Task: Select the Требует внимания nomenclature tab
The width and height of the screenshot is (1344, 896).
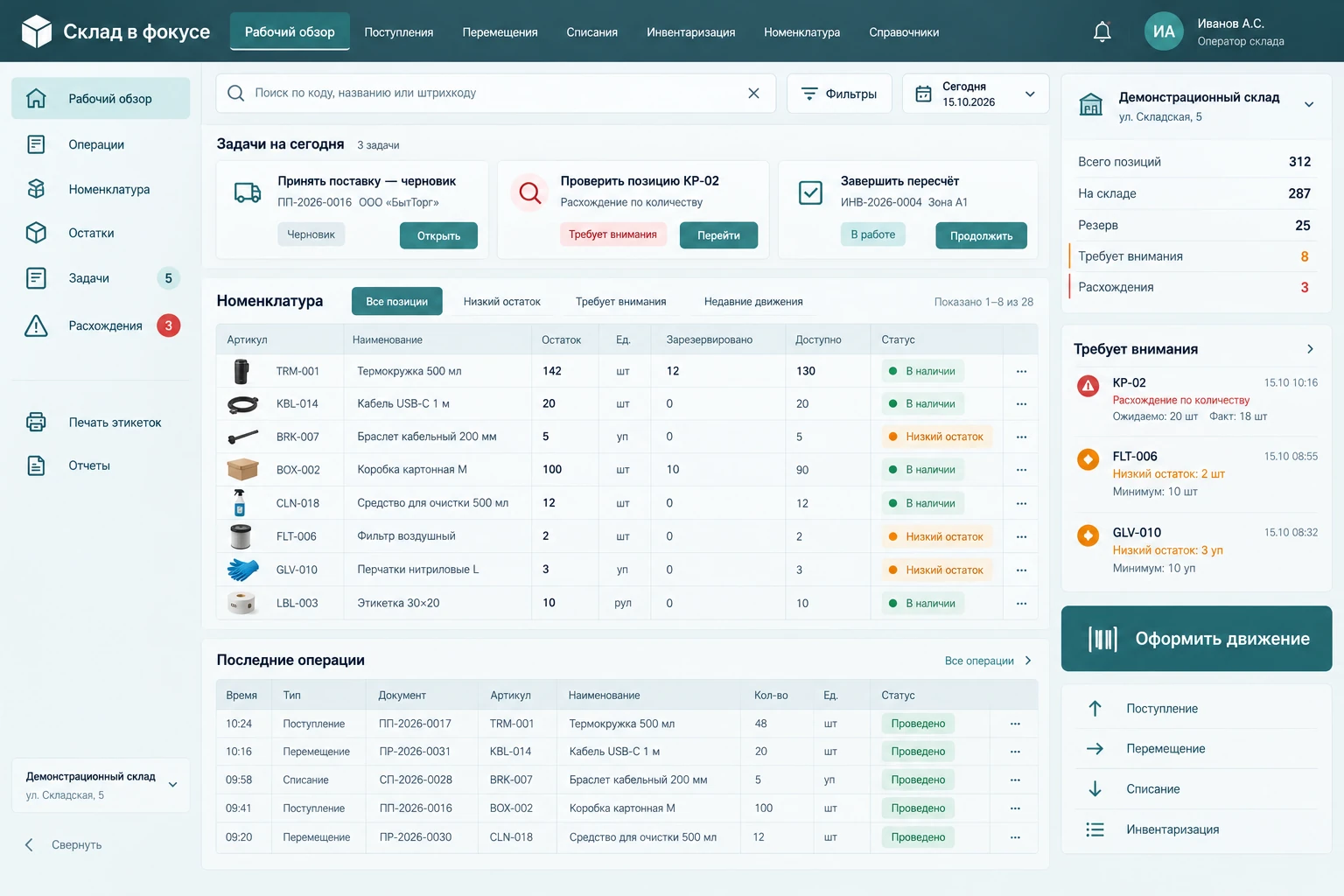Action: pos(620,302)
